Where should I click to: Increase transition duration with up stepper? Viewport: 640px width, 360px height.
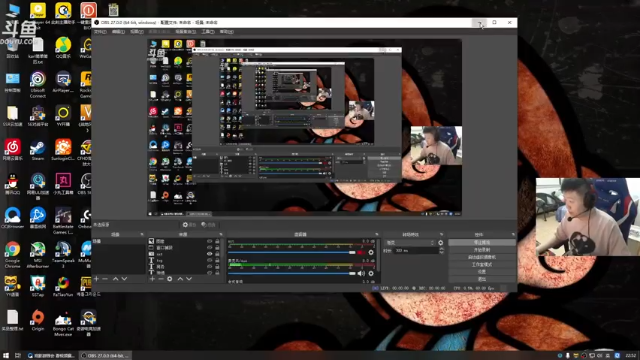tap(441, 249)
